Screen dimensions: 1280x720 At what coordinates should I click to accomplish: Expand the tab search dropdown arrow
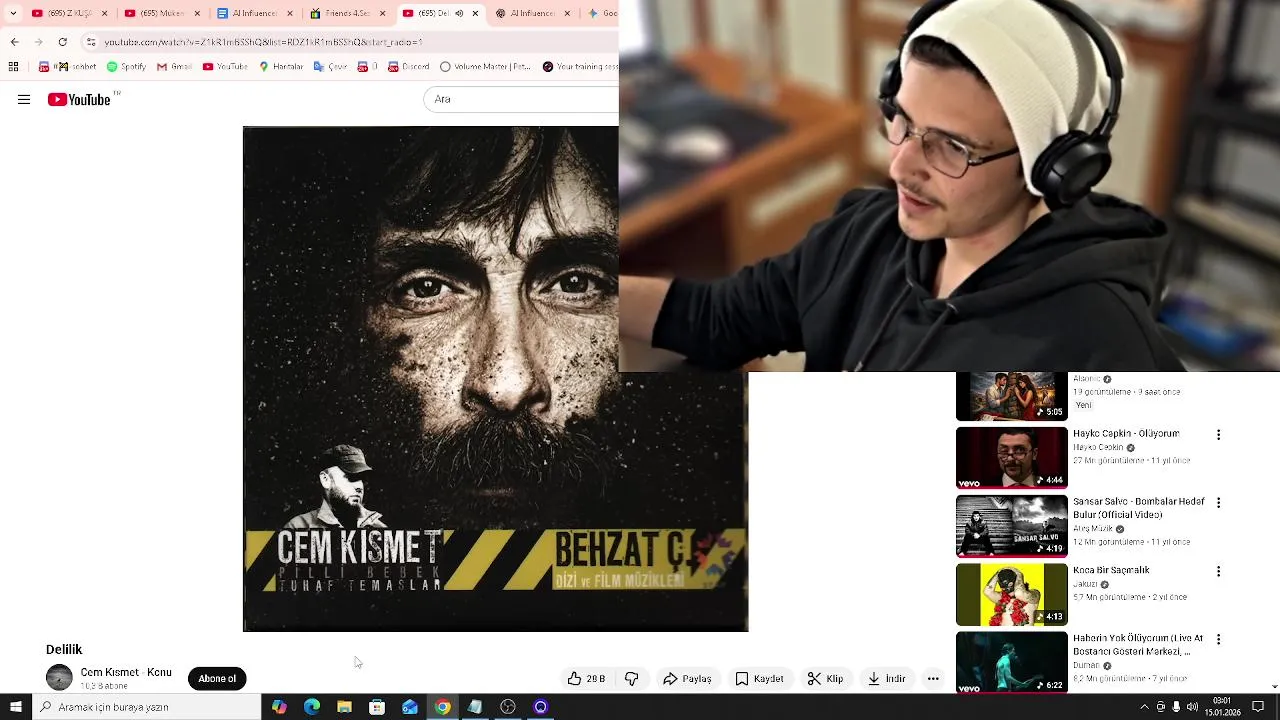click(x=13, y=14)
